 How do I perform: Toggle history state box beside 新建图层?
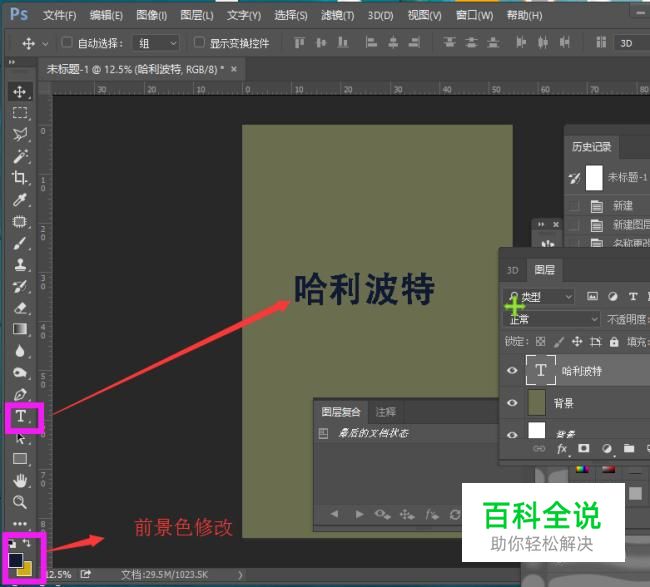click(x=573, y=225)
